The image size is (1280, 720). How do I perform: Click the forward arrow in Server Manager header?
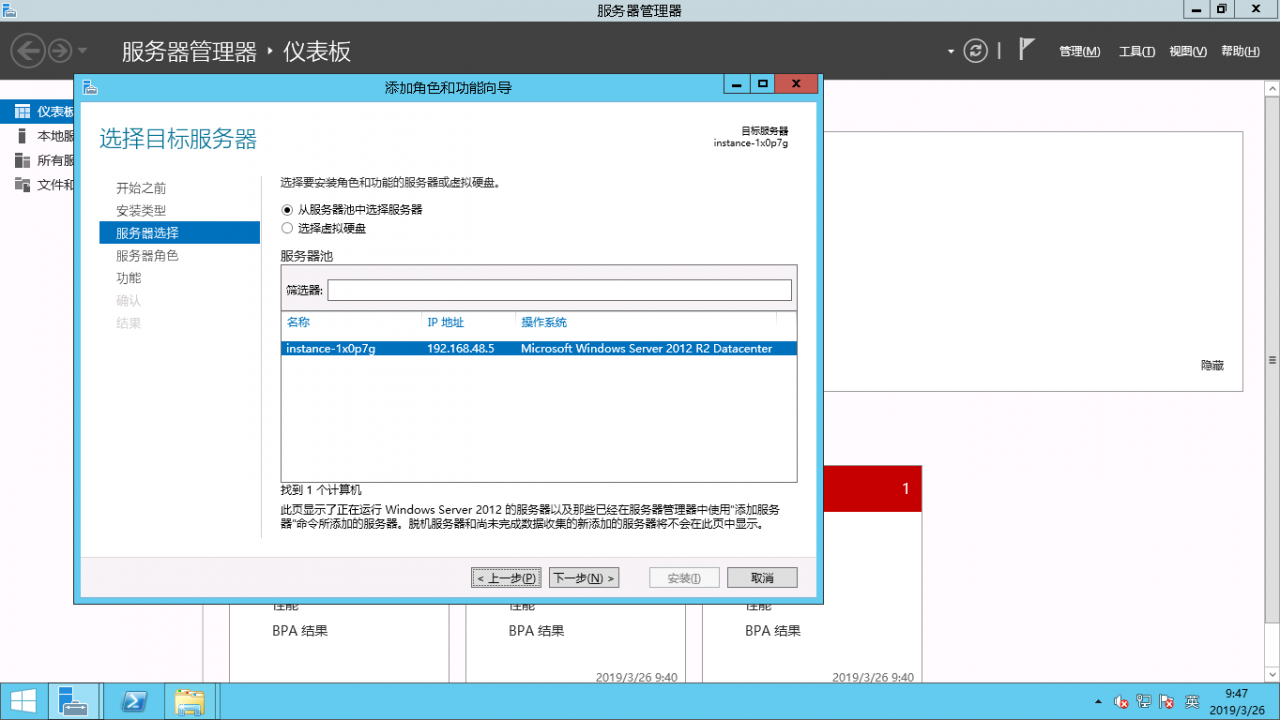pos(60,50)
